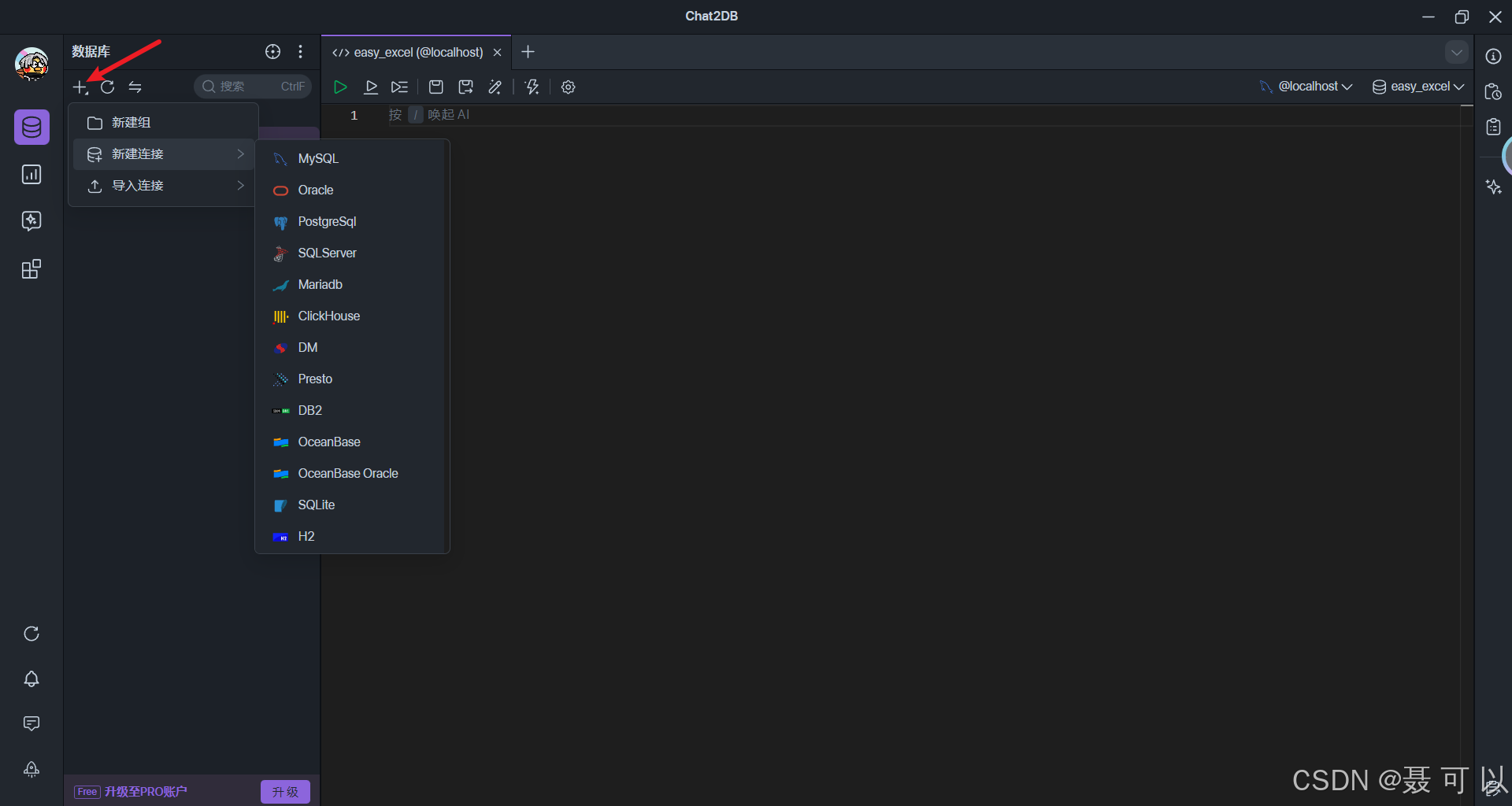Click the user avatar in the sidebar
Viewport: 1512px width, 806px height.
click(x=31, y=64)
